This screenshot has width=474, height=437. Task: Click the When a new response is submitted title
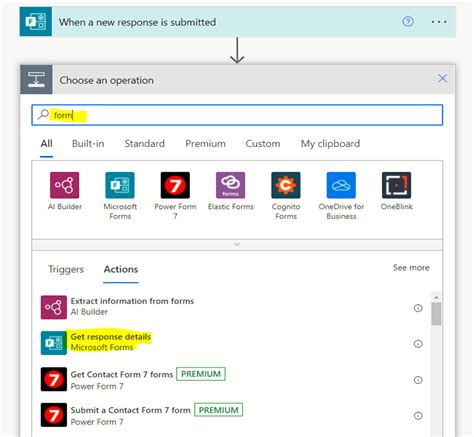pos(137,22)
